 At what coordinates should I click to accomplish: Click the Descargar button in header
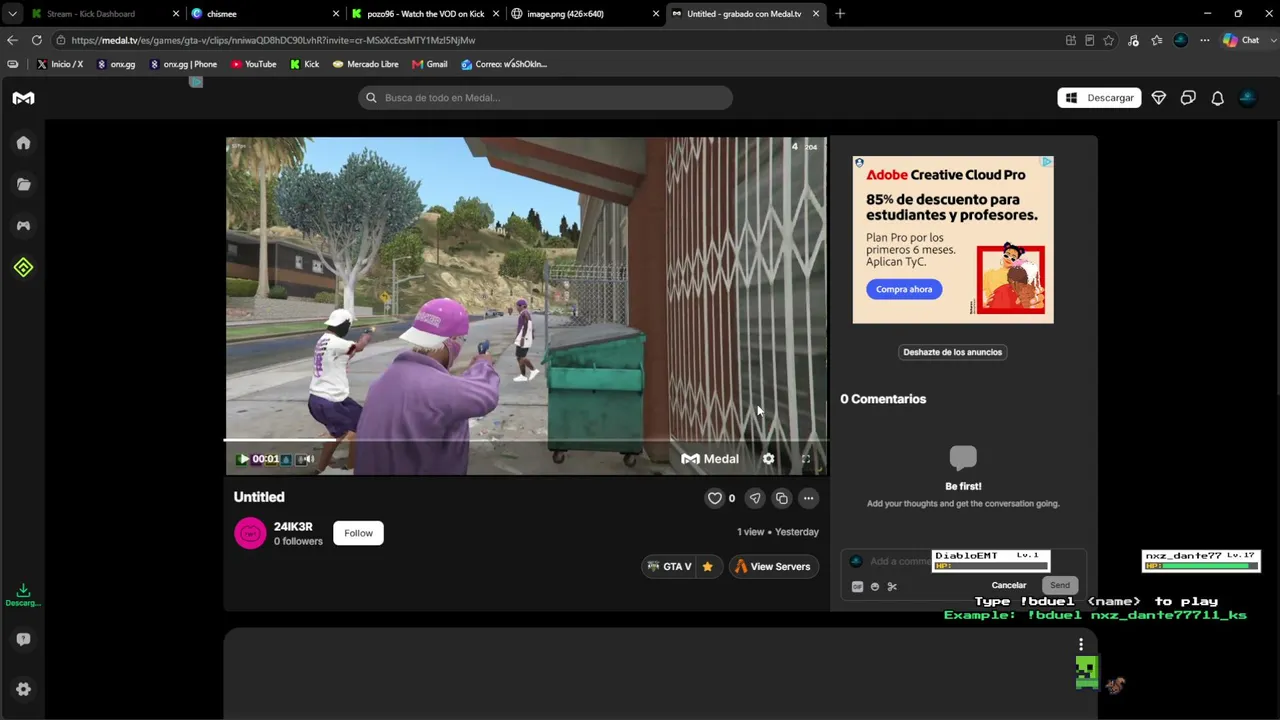tap(1099, 98)
